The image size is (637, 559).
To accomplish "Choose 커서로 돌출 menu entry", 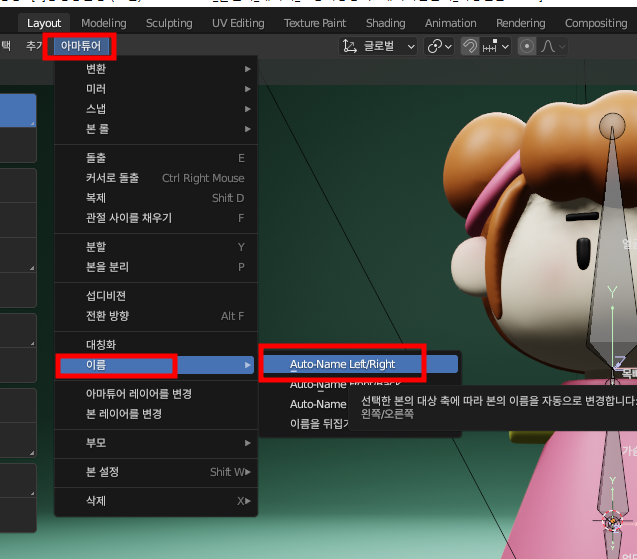I will (156, 178).
